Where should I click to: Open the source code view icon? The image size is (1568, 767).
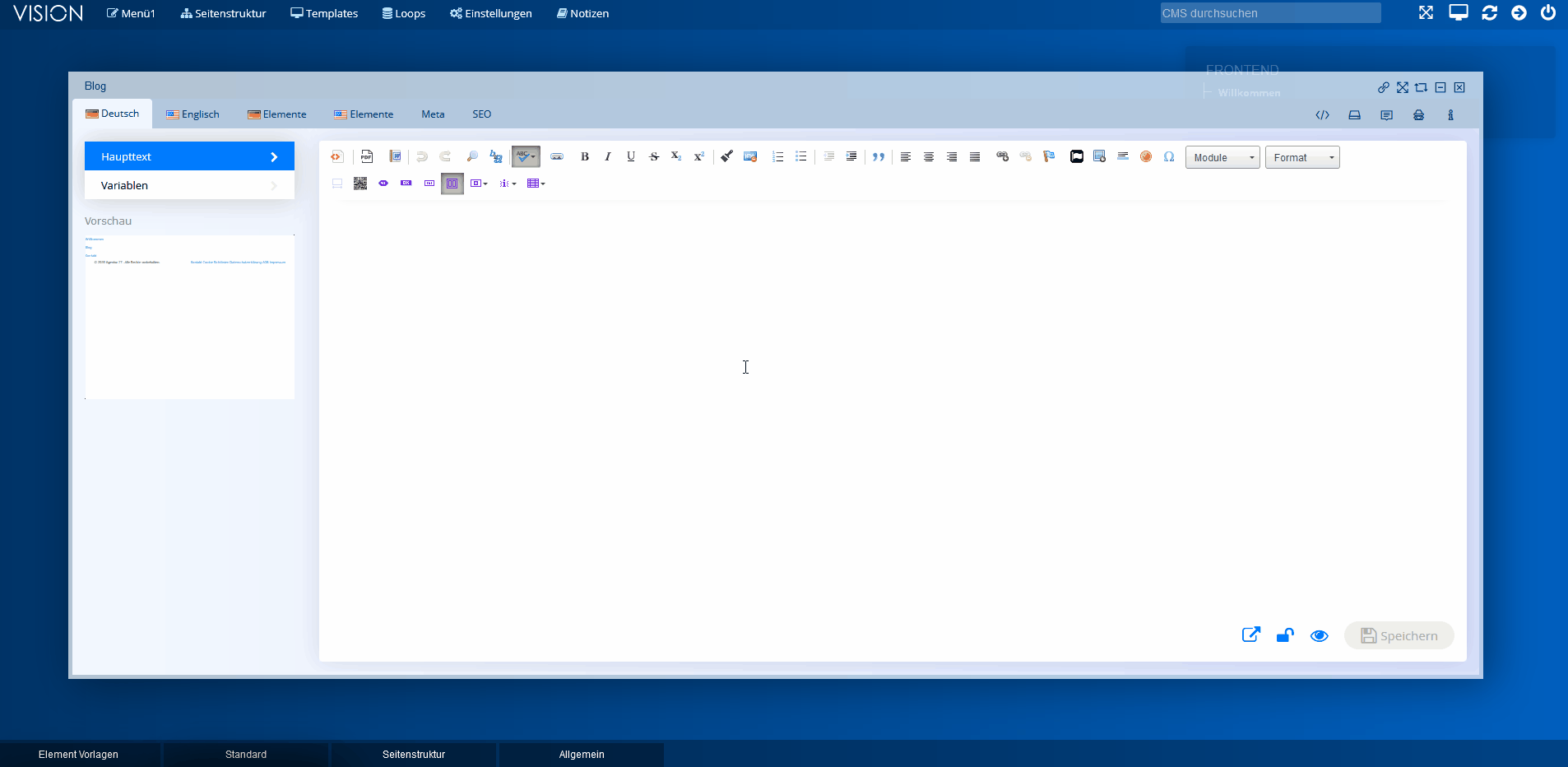coord(1322,115)
